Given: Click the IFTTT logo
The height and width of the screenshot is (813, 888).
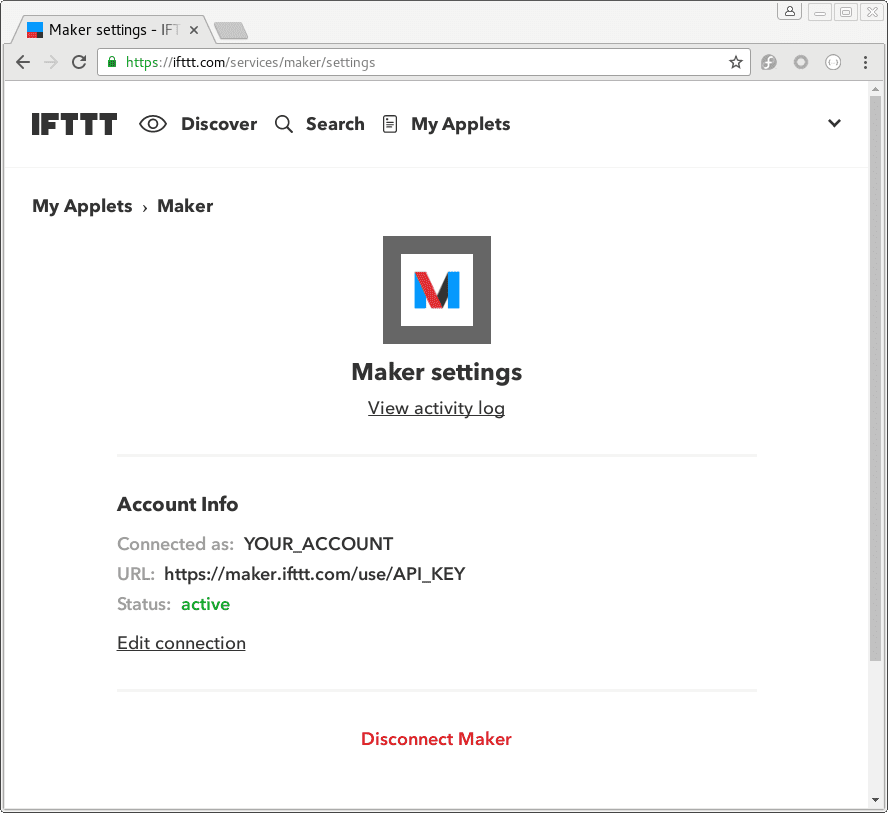Looking at the screenshot, I should click(x=73, y=123).
